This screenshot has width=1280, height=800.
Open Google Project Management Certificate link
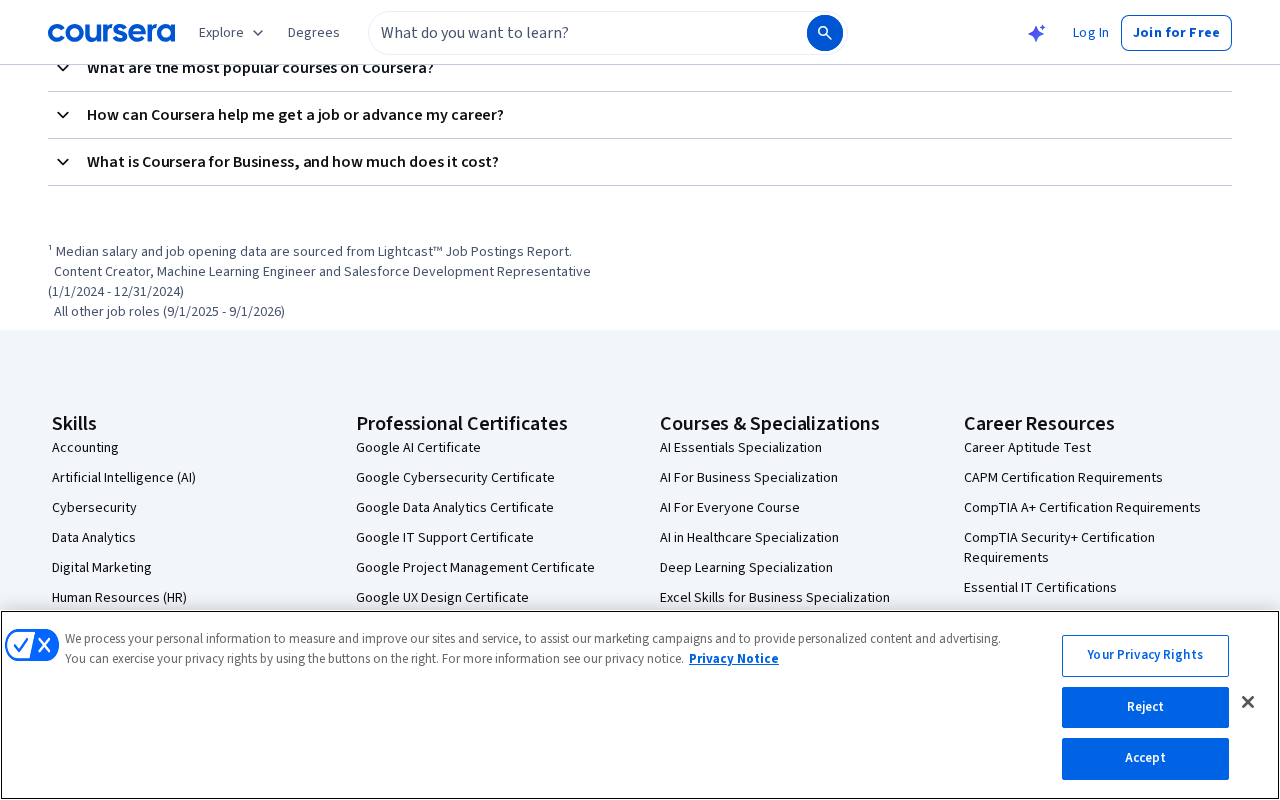475,567
